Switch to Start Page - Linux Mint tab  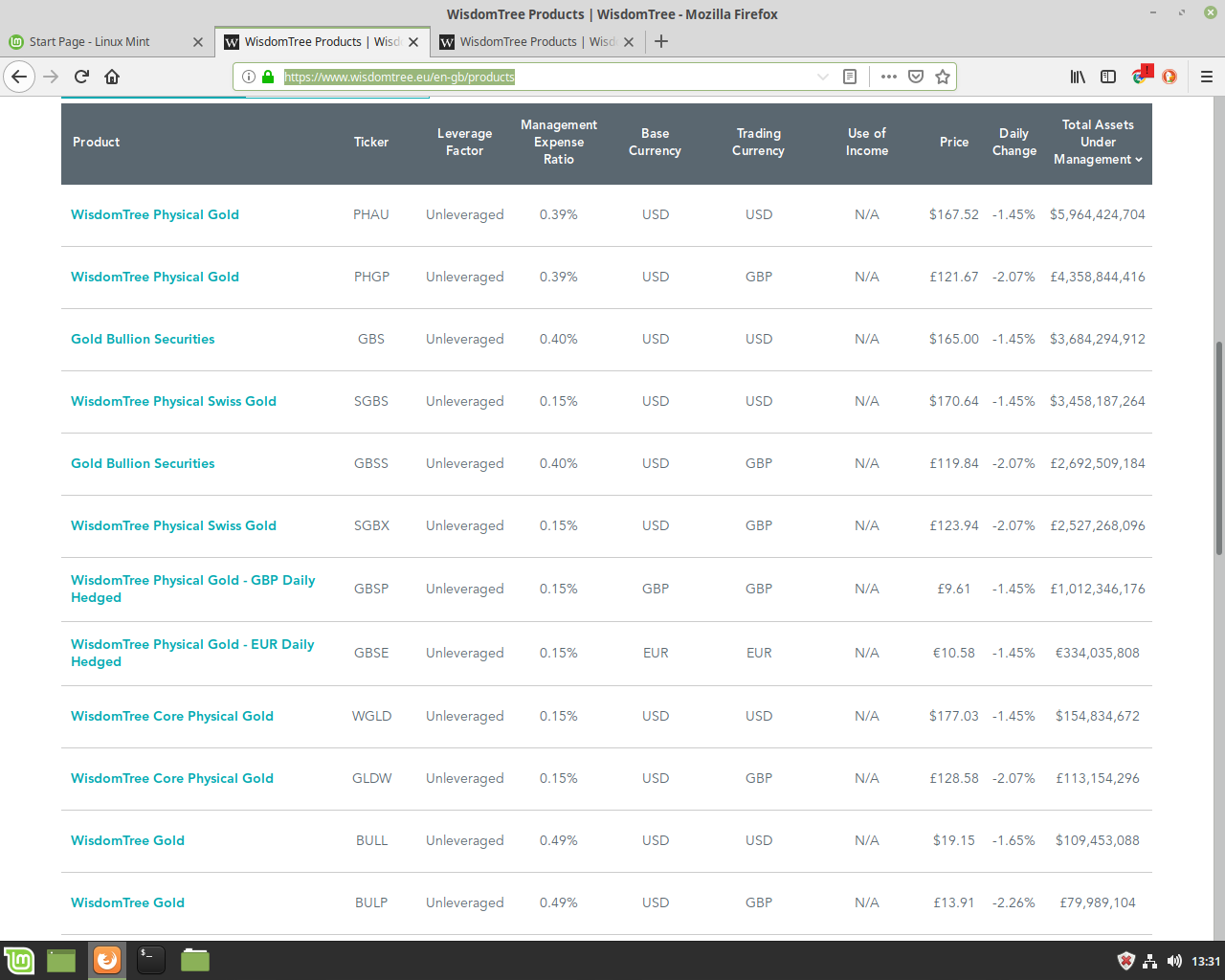pos(105,41)
